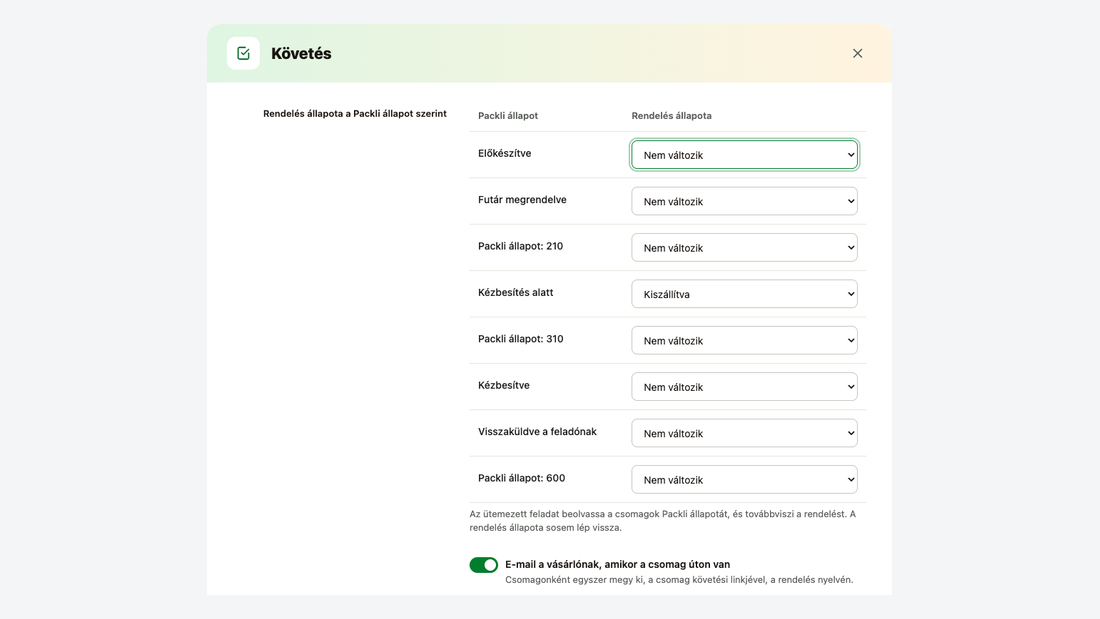Click the Visszaküldve a feladónak row label
This screenshot has width=1100, height=619.
(537, 432)
